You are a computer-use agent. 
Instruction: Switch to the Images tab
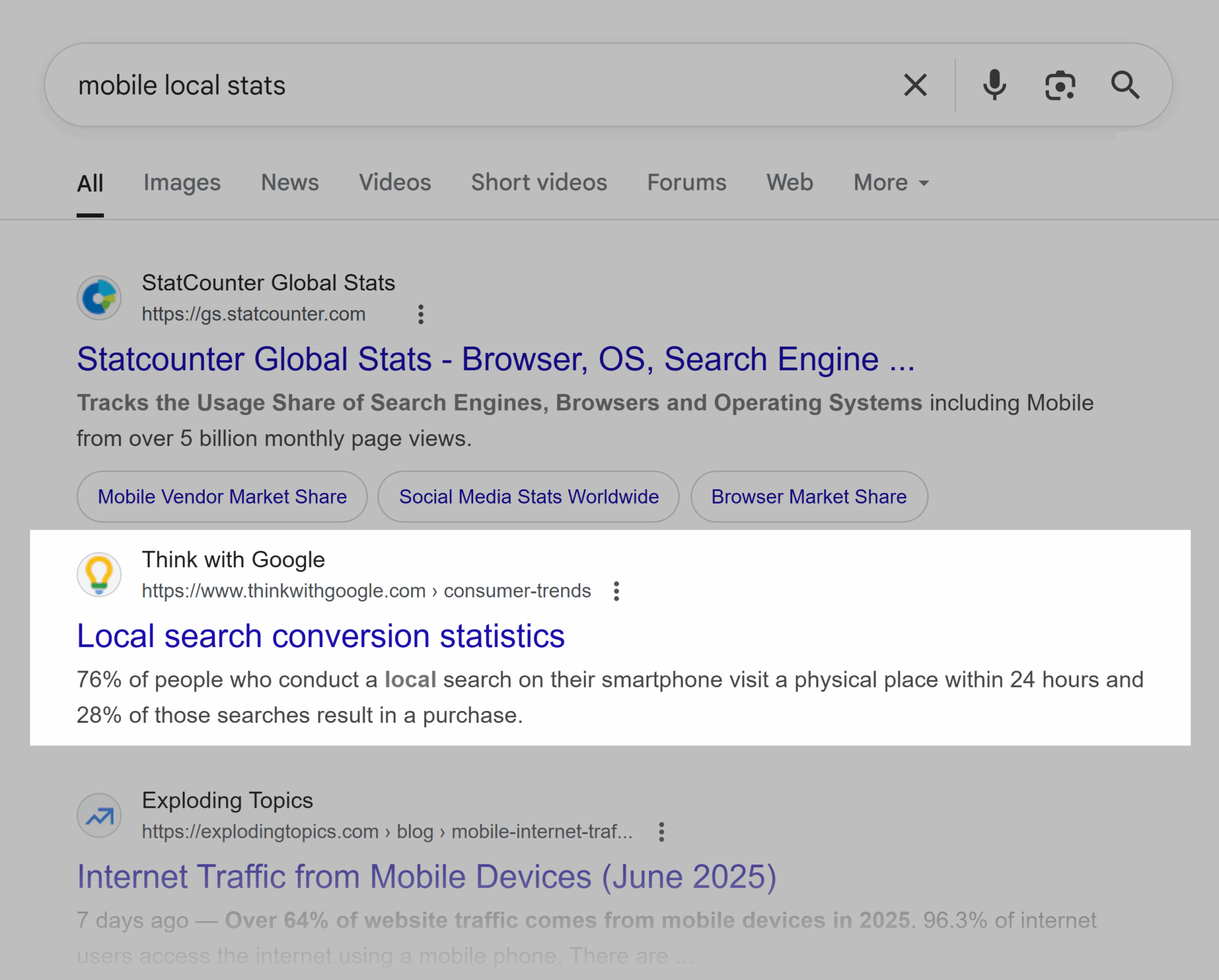point(182,183)
